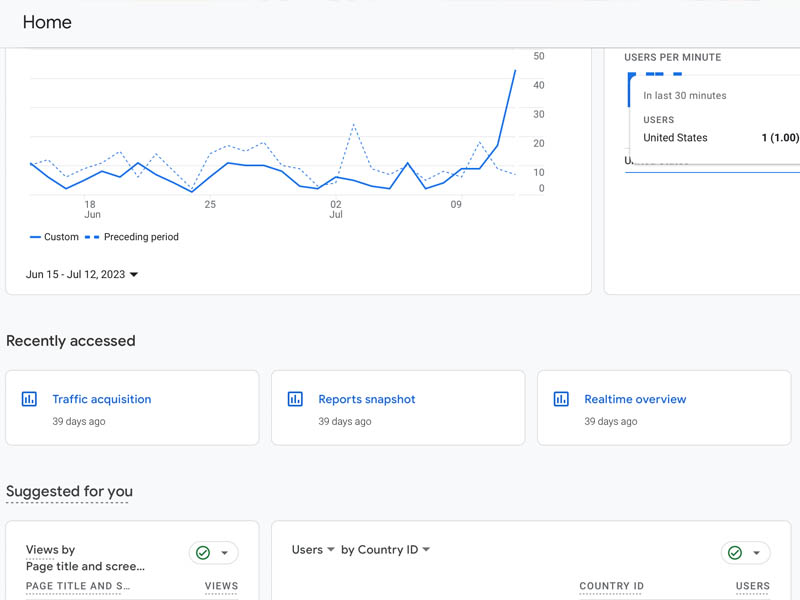This screenshot has height=600, width=800.
Task: Open the date range Jun 15 - Jul 12 dropdown
Action: tap(82, 274)
